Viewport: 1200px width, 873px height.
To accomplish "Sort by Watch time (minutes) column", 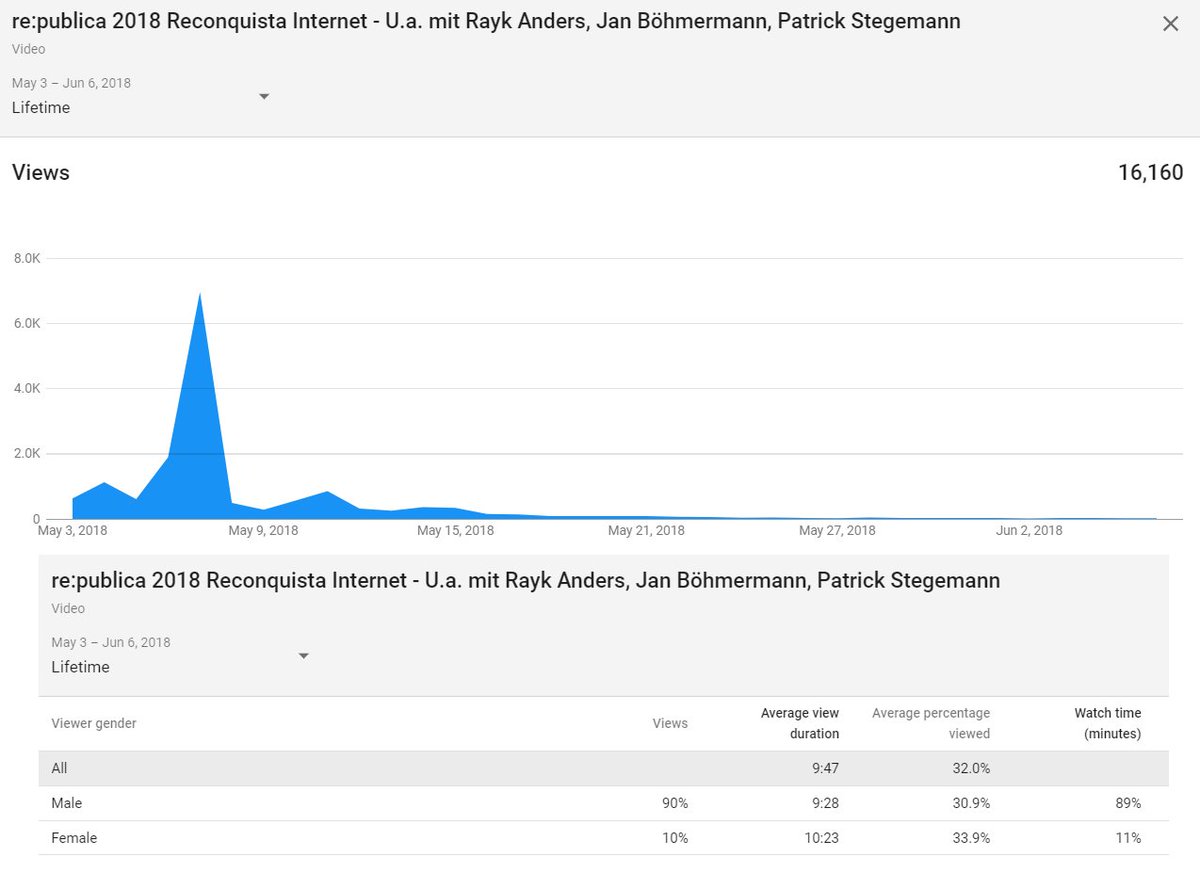I will (1108, 723).
